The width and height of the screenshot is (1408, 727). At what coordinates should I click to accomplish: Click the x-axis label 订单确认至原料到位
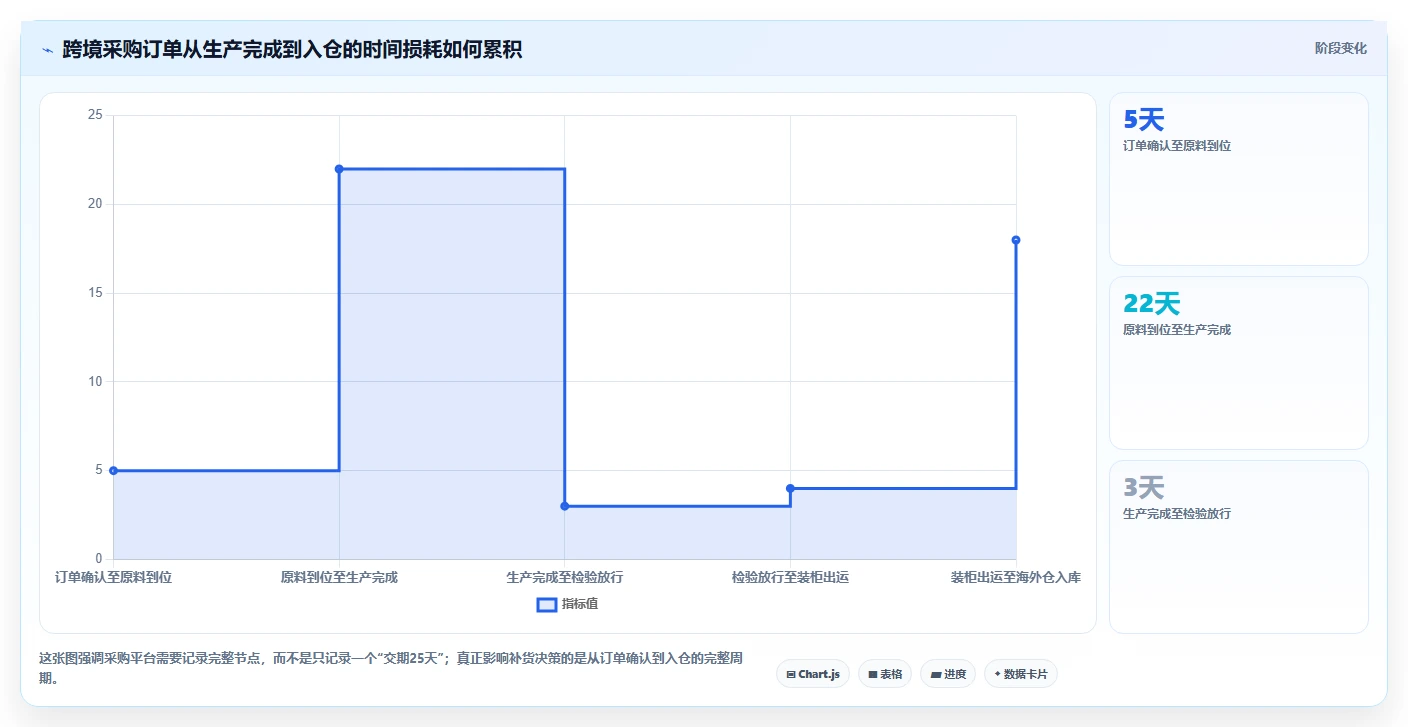click(x=113, y=577)
